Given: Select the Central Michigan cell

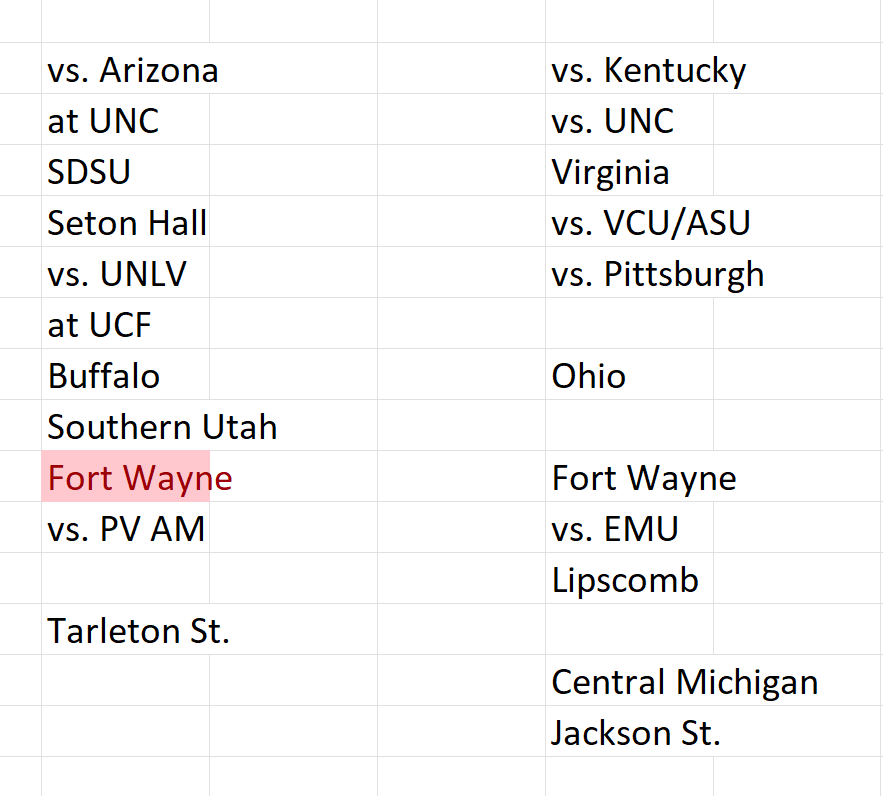Looking at the screenshot, I should tap(629, 683).
